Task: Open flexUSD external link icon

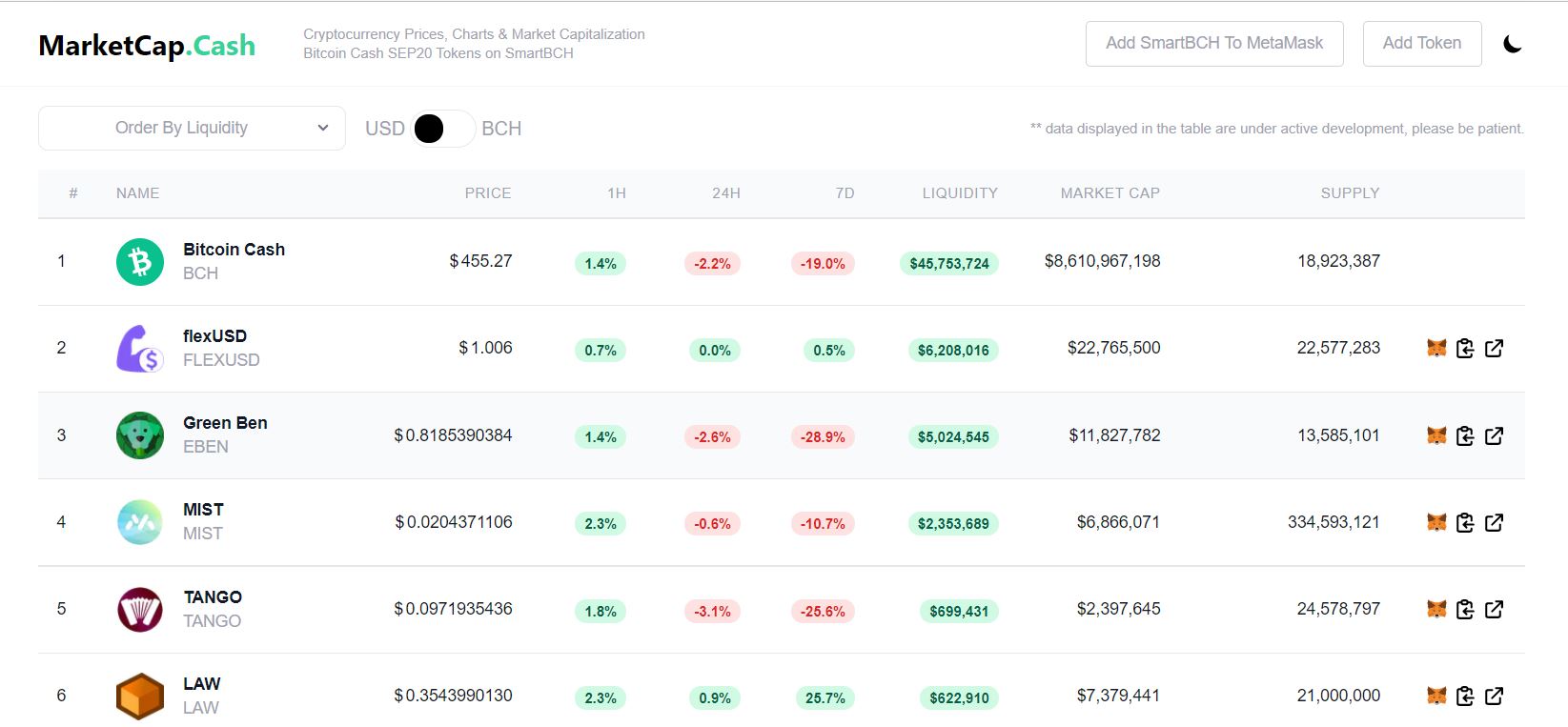Action: click(x=1495, y=349)
